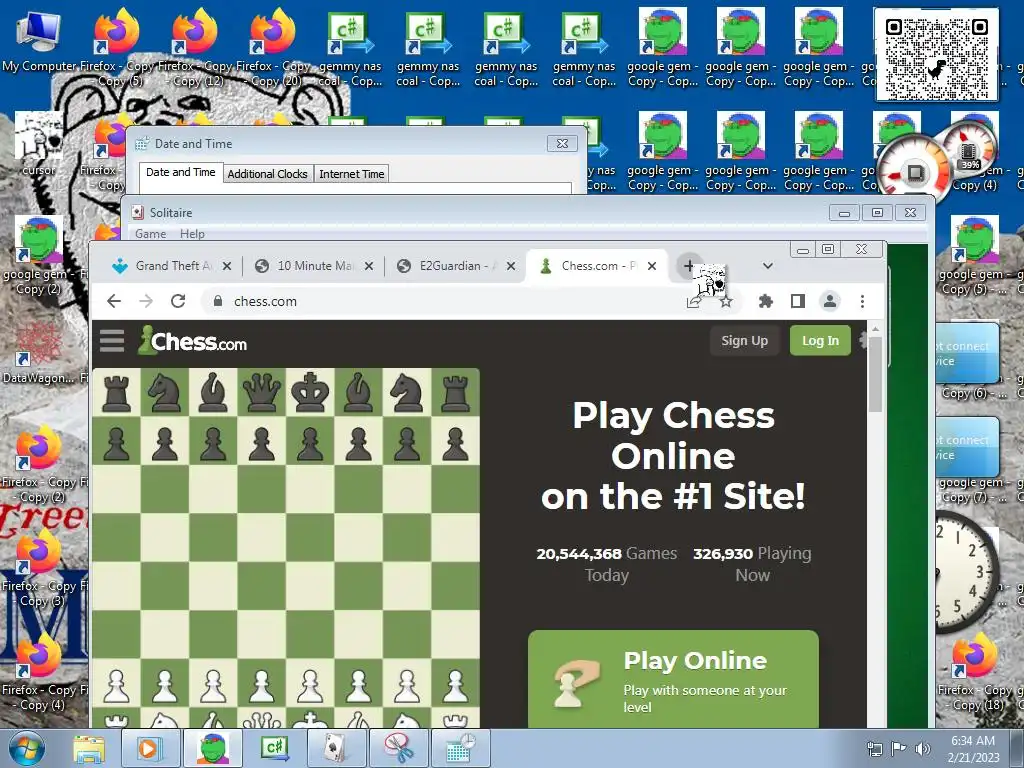
Task: Open Firefox - Copy (12) desktop shortcut
Action: pos(195,47)
